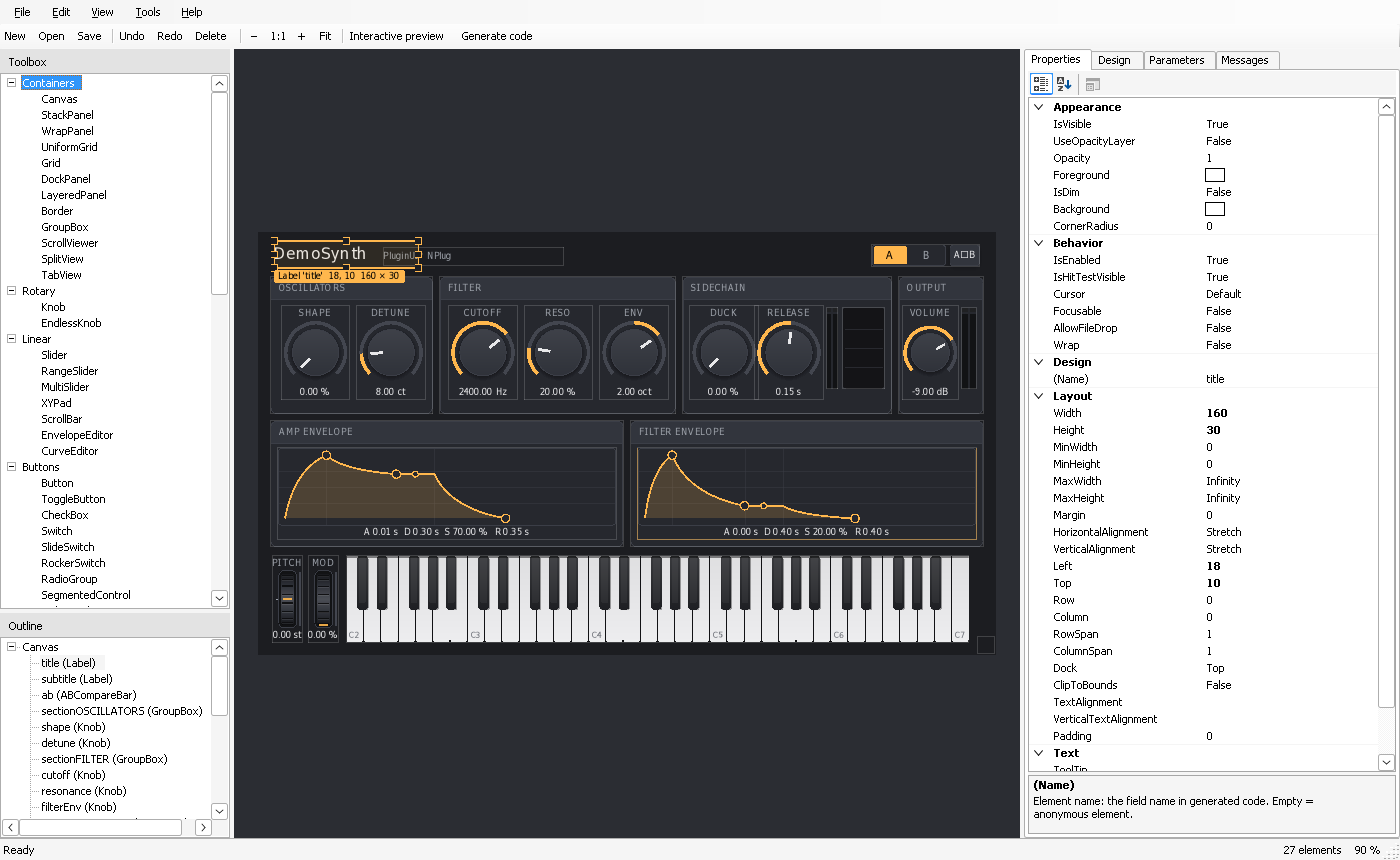Click the CUTOFF knob in the synth

click(x=482, y=352)
